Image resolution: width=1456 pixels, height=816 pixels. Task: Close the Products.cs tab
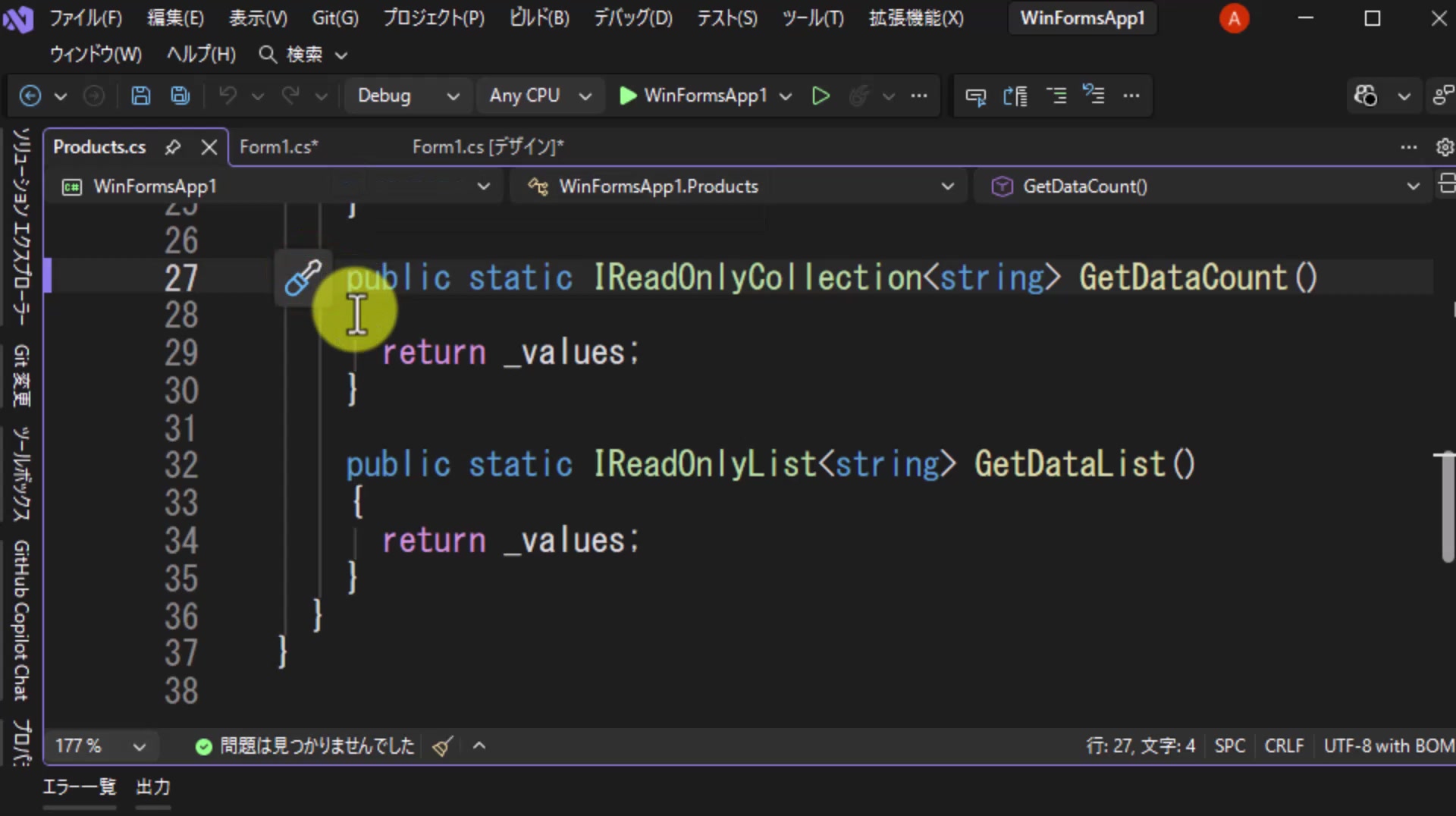click(209, 147)
